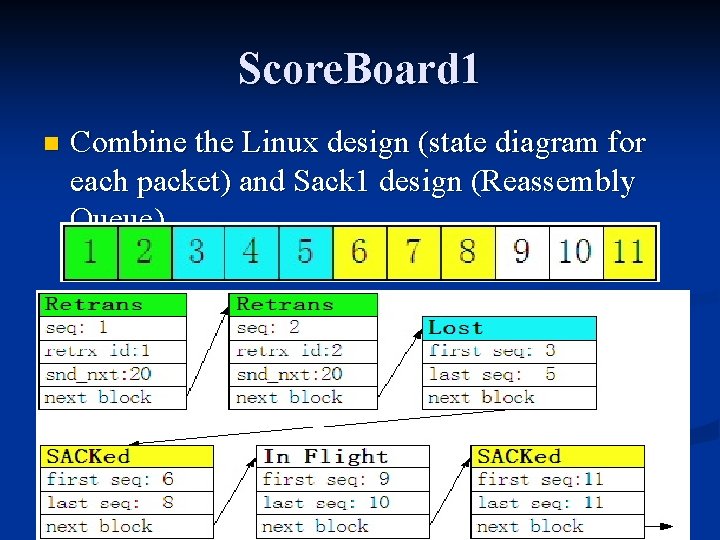Click the 'retrx id:1' row
This screenshot has width=720, height=540.
coord(113,352)
